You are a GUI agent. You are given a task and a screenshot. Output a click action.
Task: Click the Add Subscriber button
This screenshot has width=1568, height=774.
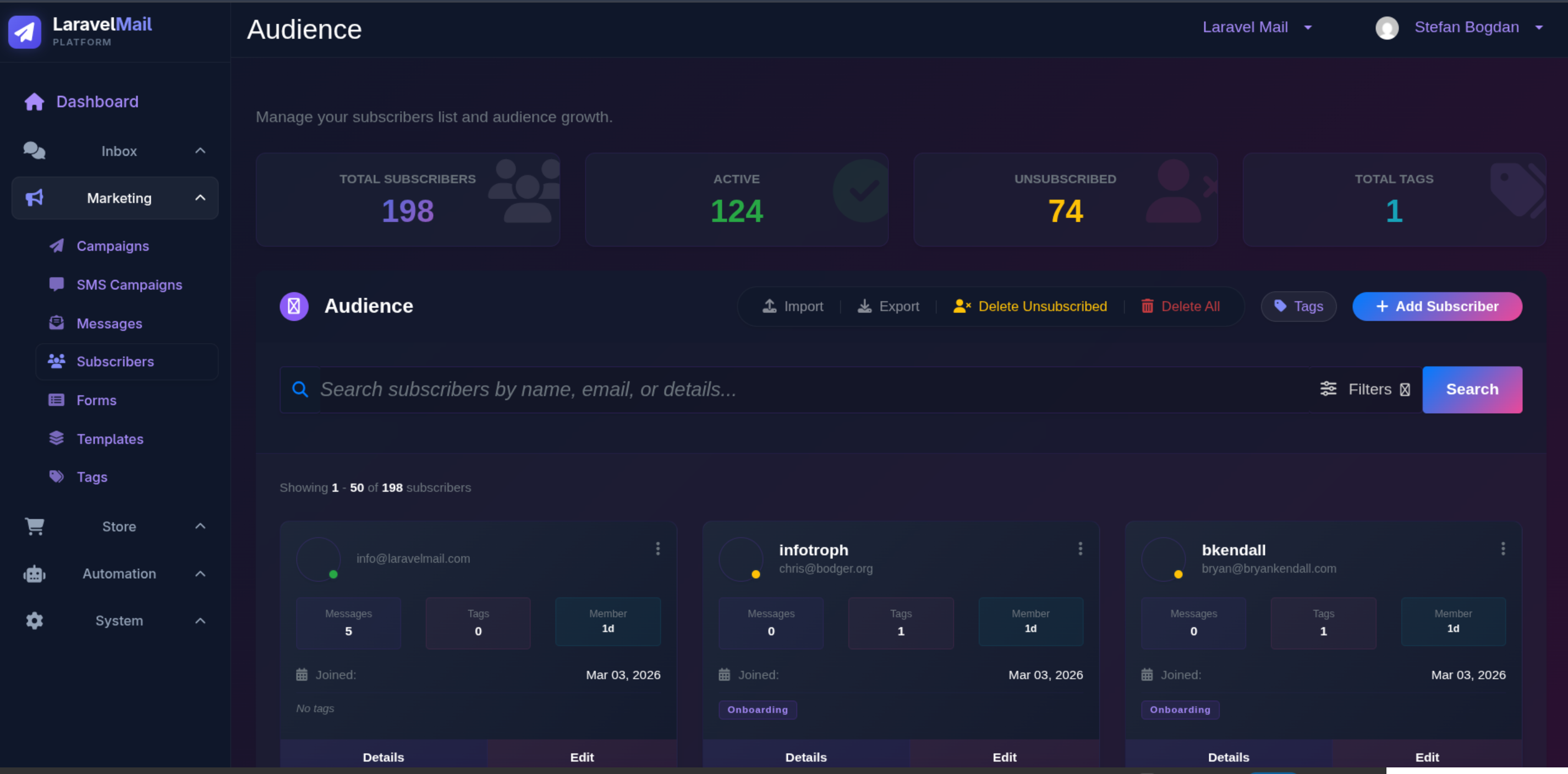pyautogui.click(x=1437, y=306)
